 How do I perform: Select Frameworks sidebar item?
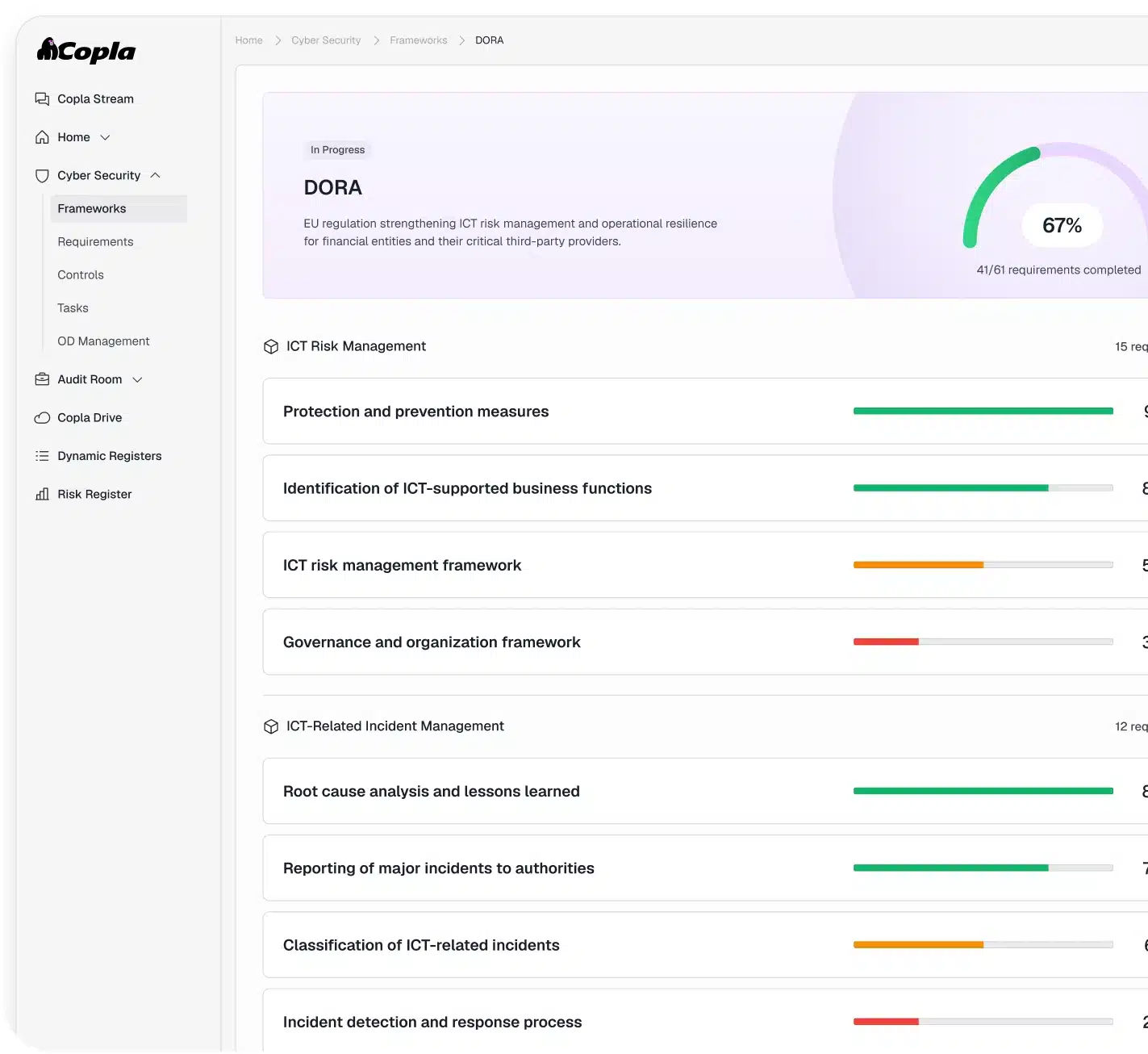coord(119,208)
